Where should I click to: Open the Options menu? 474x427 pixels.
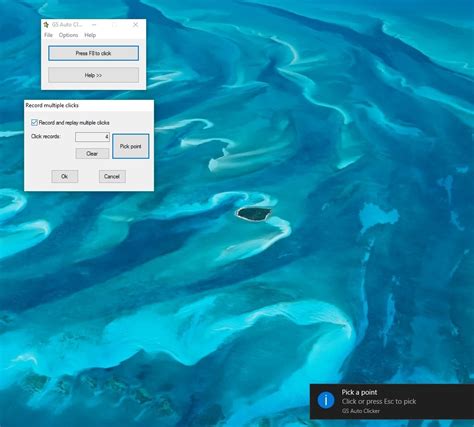tap(68, 35)
